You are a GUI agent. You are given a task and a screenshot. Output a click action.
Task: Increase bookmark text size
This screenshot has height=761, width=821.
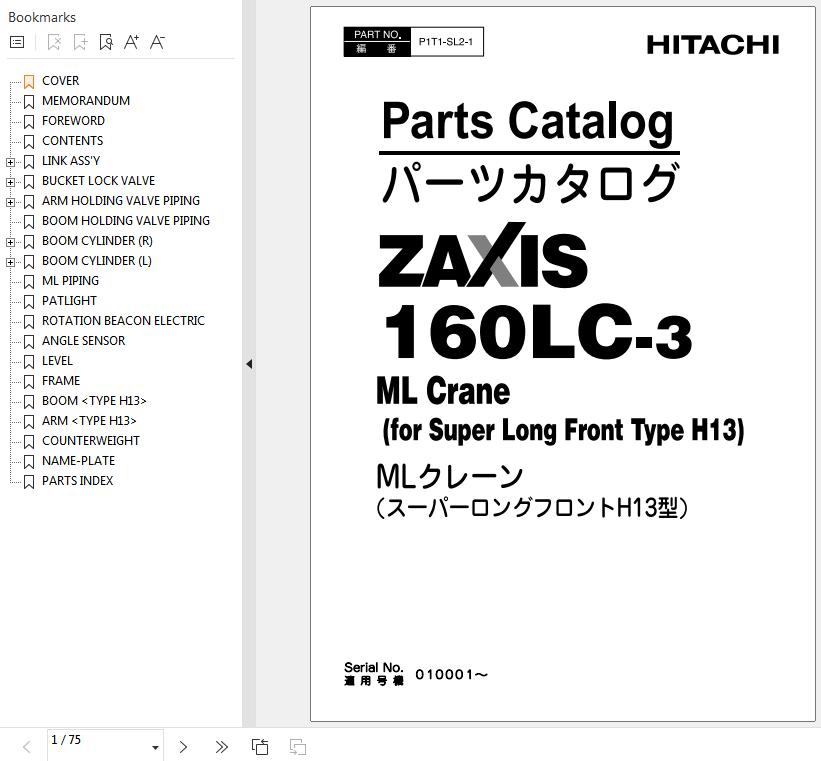pos(131,42)
